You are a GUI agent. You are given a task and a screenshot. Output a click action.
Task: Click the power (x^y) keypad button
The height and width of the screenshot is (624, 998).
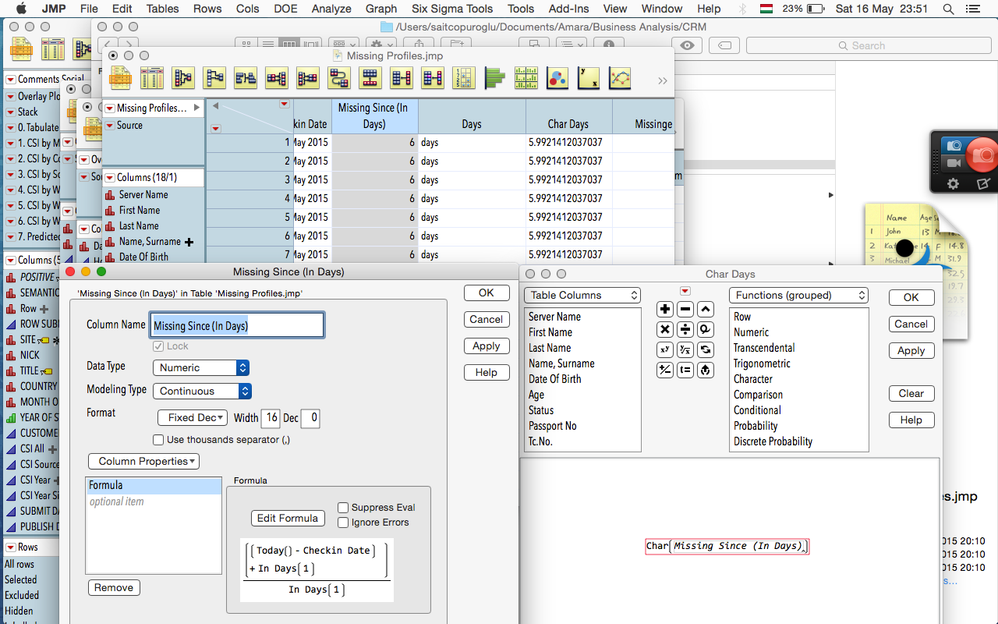tap(664, 350)
